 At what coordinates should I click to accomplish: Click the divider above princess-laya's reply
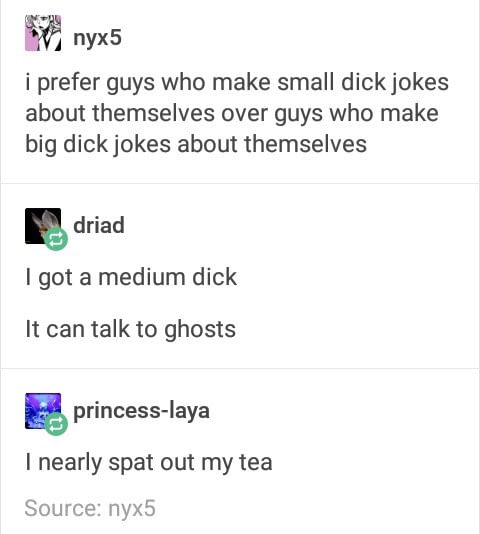(x=240, y=368)
